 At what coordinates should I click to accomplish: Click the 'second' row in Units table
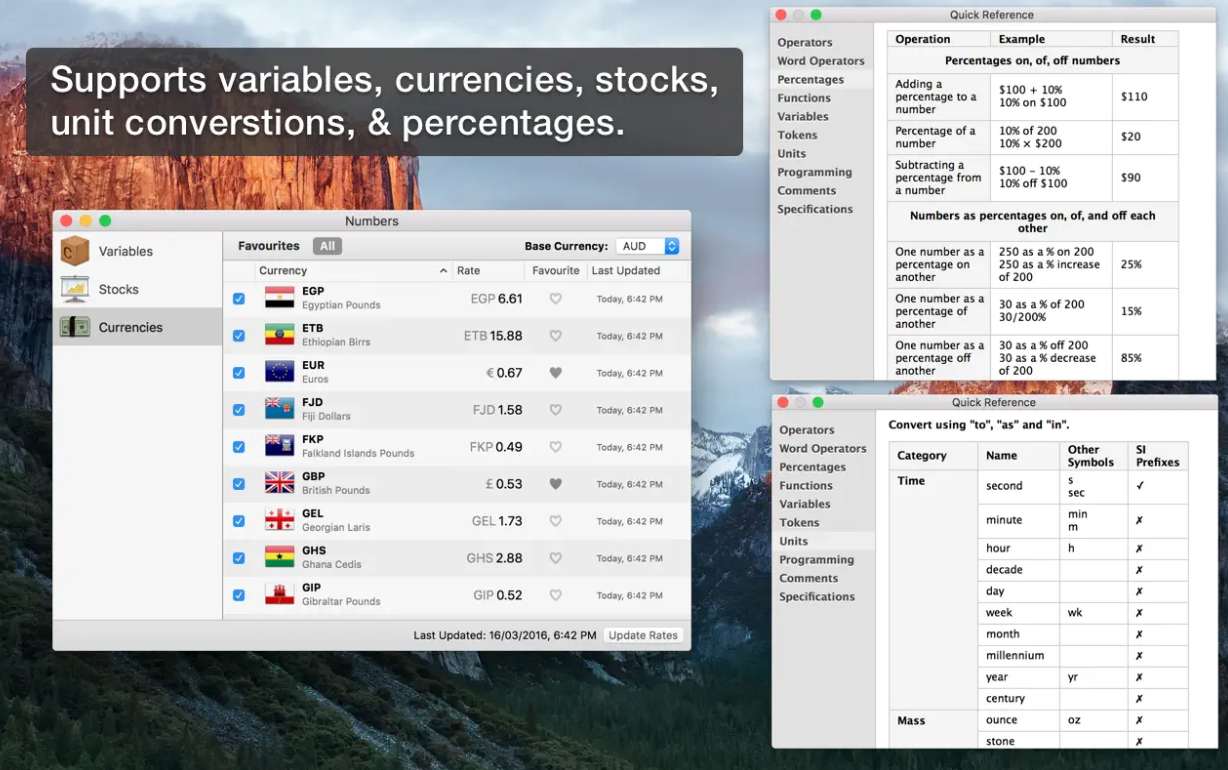[1083, 486]
